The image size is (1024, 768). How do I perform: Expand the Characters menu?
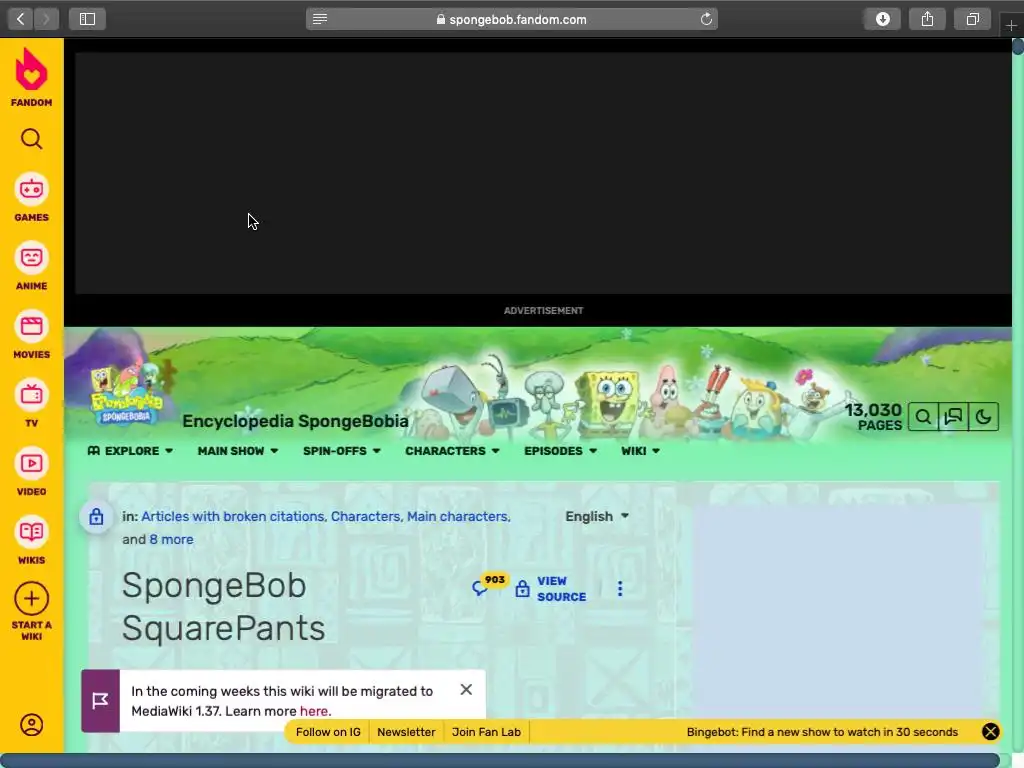click(452, 451)
